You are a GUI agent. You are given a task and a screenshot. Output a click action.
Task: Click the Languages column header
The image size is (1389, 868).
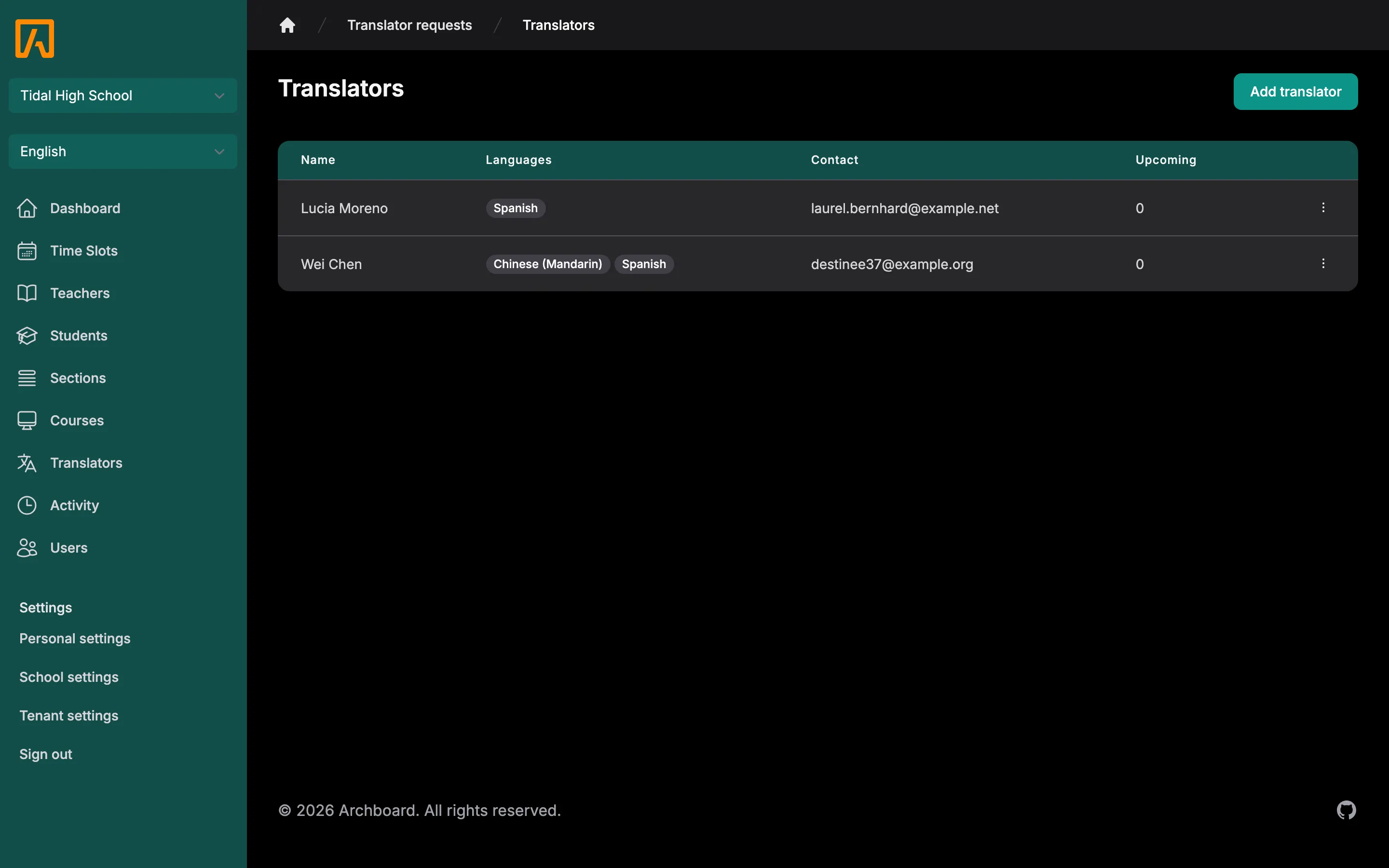518,160
